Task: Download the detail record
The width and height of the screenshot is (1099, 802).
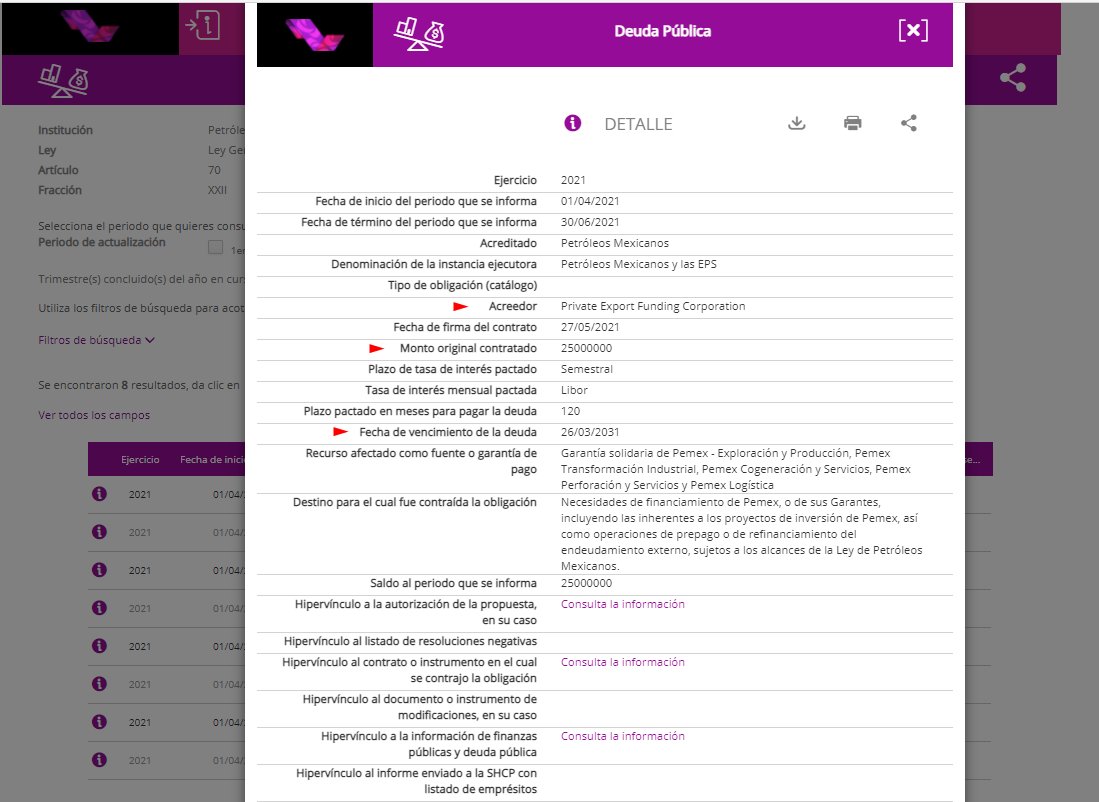Action: [796, 123]
